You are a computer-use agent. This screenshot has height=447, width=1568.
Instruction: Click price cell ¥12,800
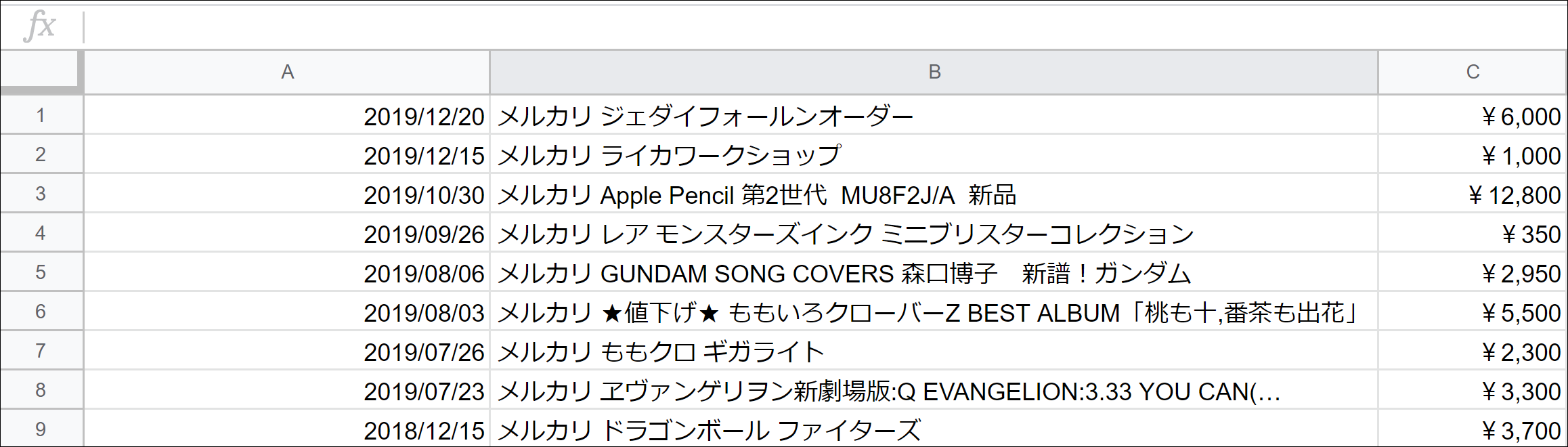[x=1473, y=194]
